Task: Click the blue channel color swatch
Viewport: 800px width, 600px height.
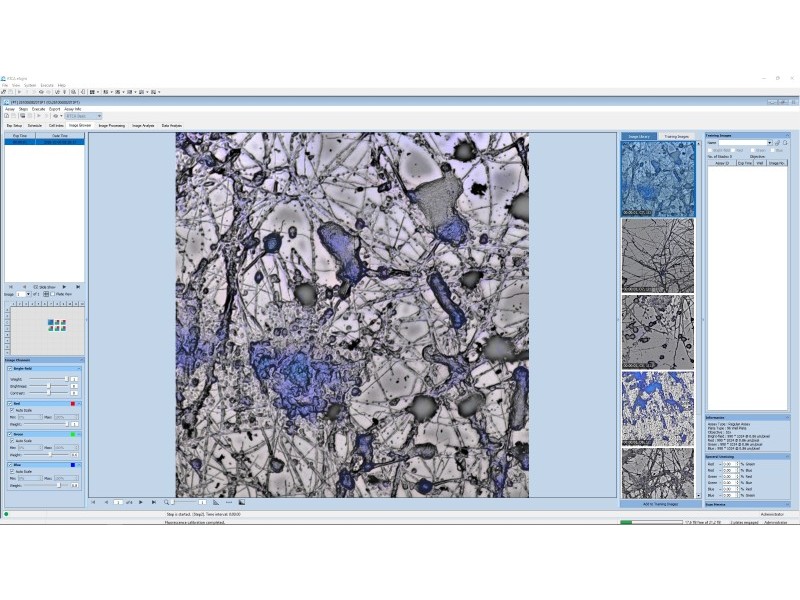Action: click(x=73, y=465)
